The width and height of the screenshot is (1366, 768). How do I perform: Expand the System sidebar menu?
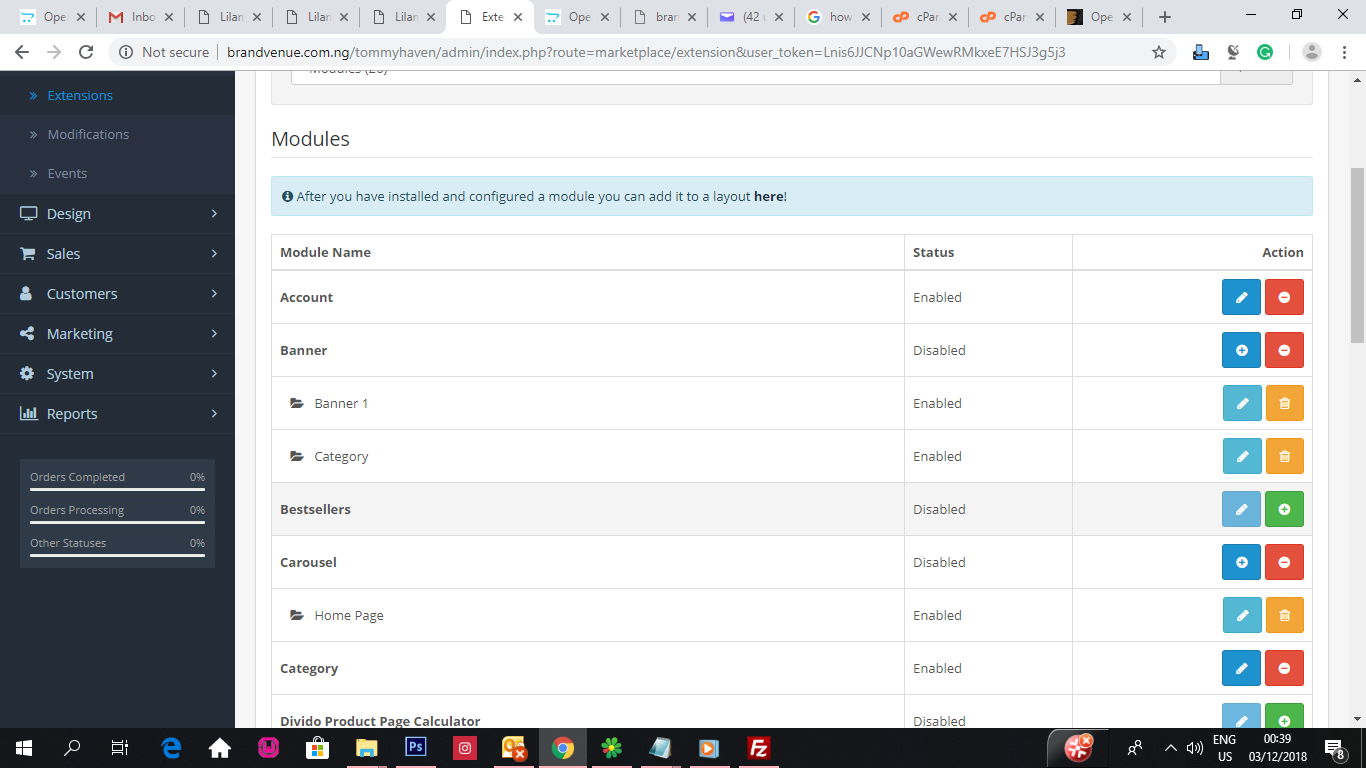tap(117, 373)
